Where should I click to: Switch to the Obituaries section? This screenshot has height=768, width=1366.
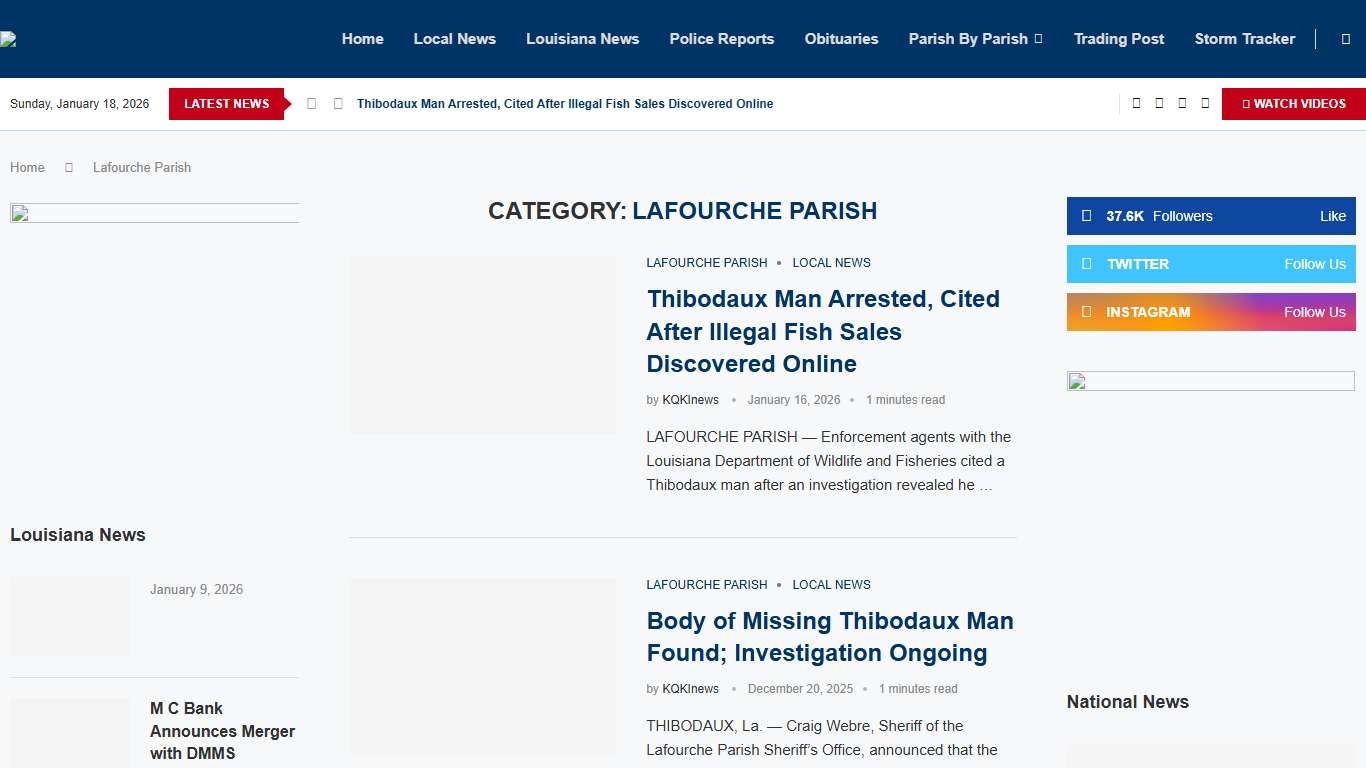pyautogui.click(x=841, y=39)
